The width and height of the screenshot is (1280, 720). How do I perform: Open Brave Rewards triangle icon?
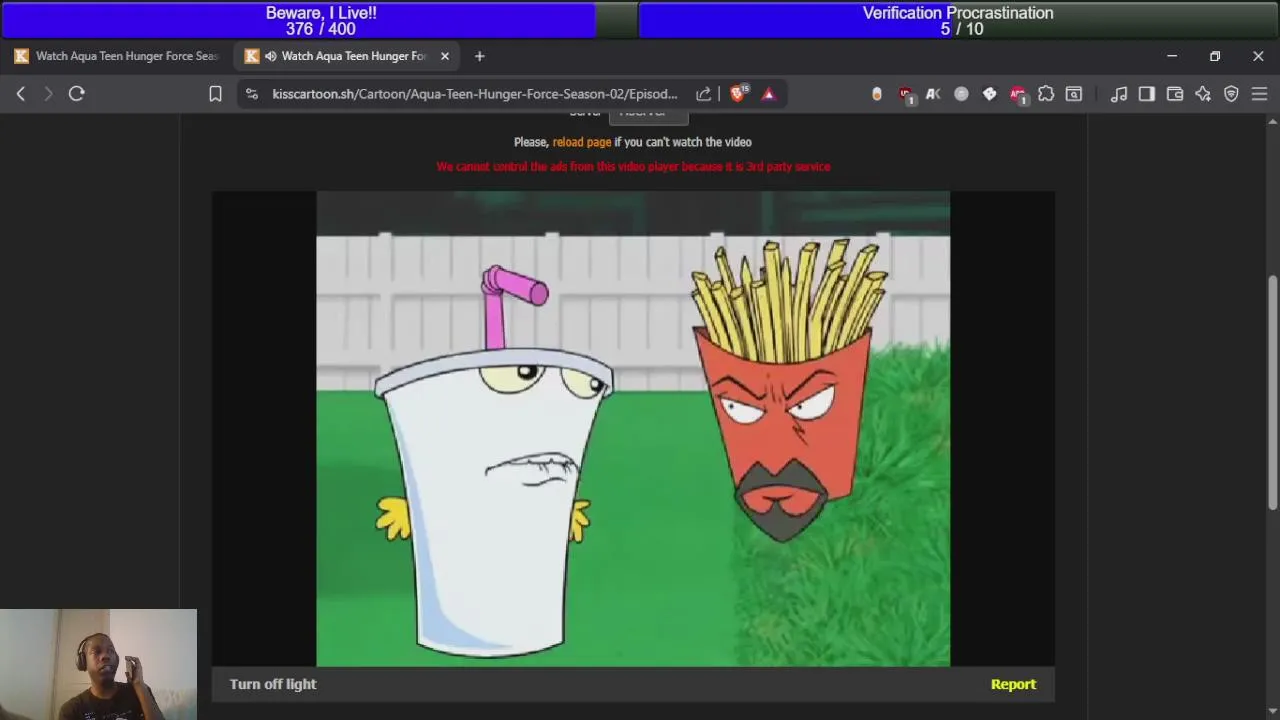pos(769,94)
